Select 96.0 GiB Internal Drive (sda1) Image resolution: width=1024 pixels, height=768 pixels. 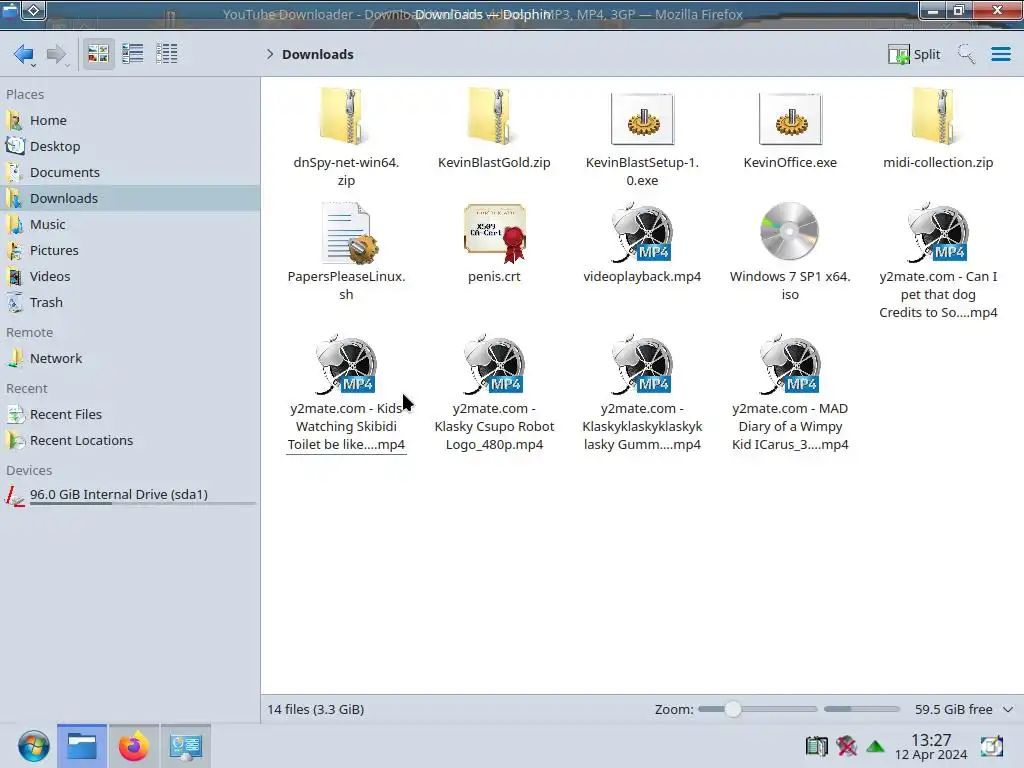[130, 496]
